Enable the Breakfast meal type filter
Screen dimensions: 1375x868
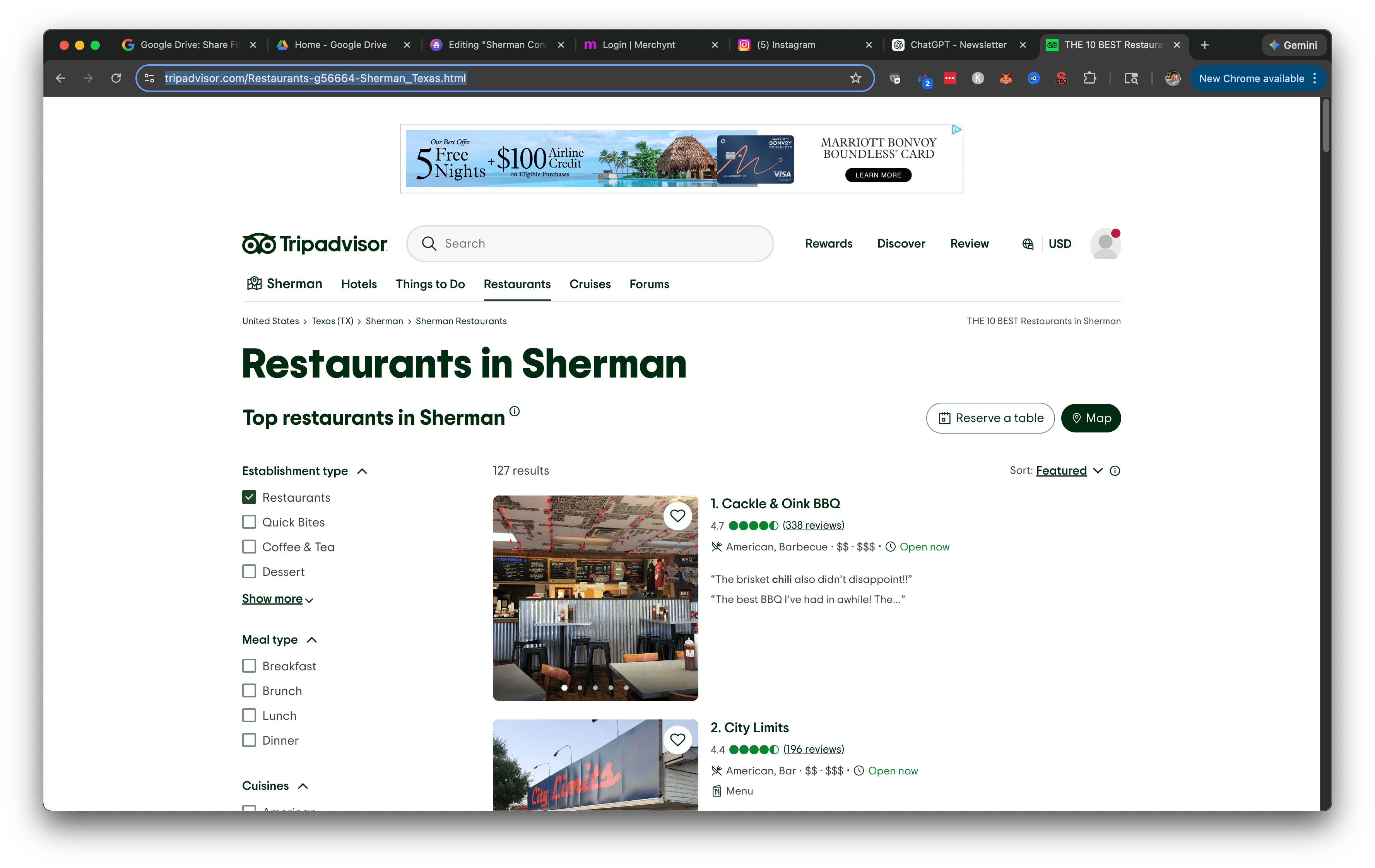[249, 666]
